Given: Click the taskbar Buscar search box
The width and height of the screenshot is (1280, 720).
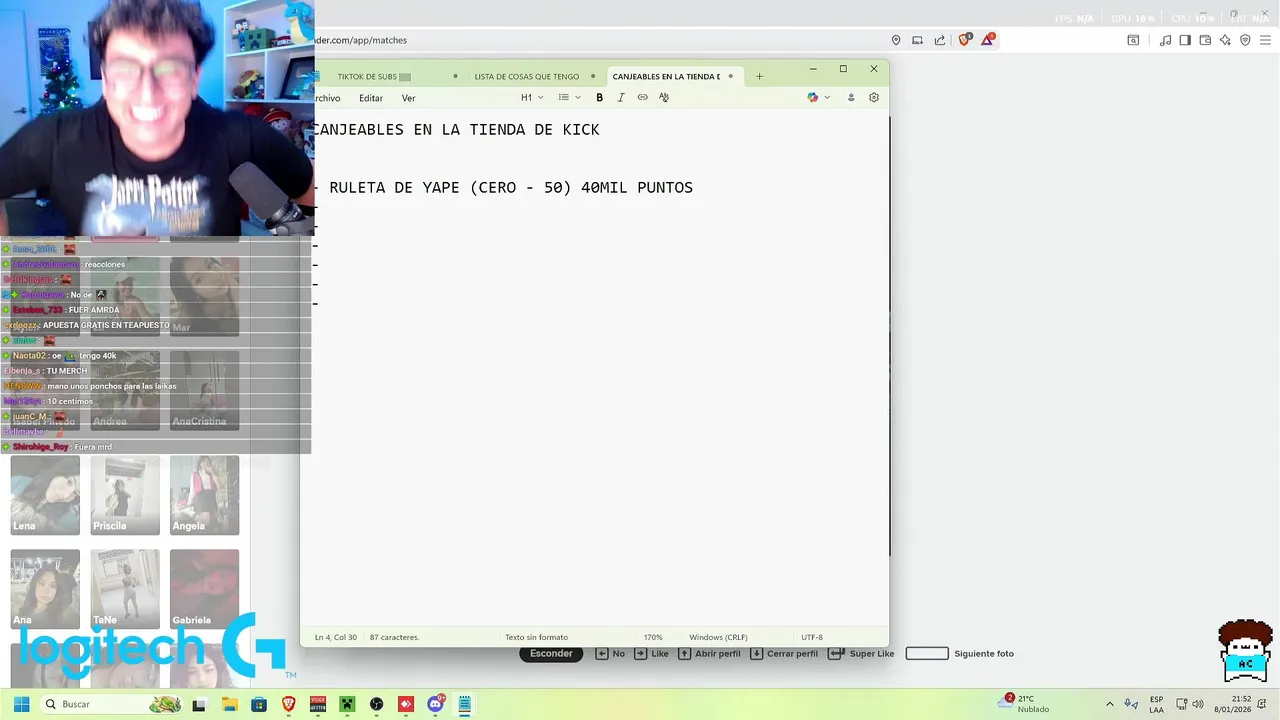Looking at the screenshot, I should 112,704.
